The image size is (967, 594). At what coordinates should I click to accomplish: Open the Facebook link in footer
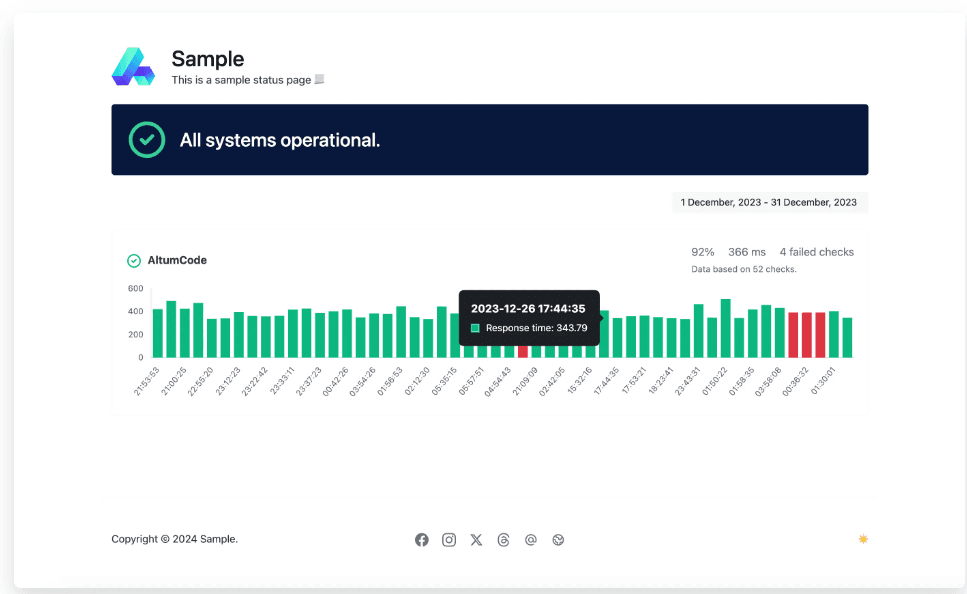coord(422,540)
